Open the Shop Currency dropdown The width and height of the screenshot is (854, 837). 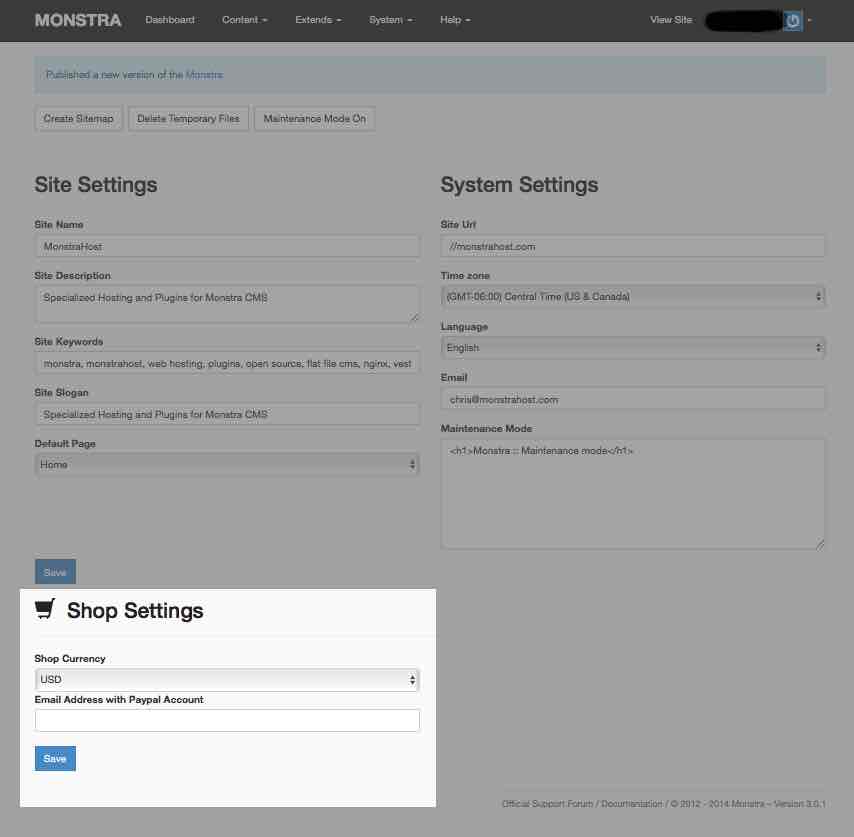click(x=227, y=679)
